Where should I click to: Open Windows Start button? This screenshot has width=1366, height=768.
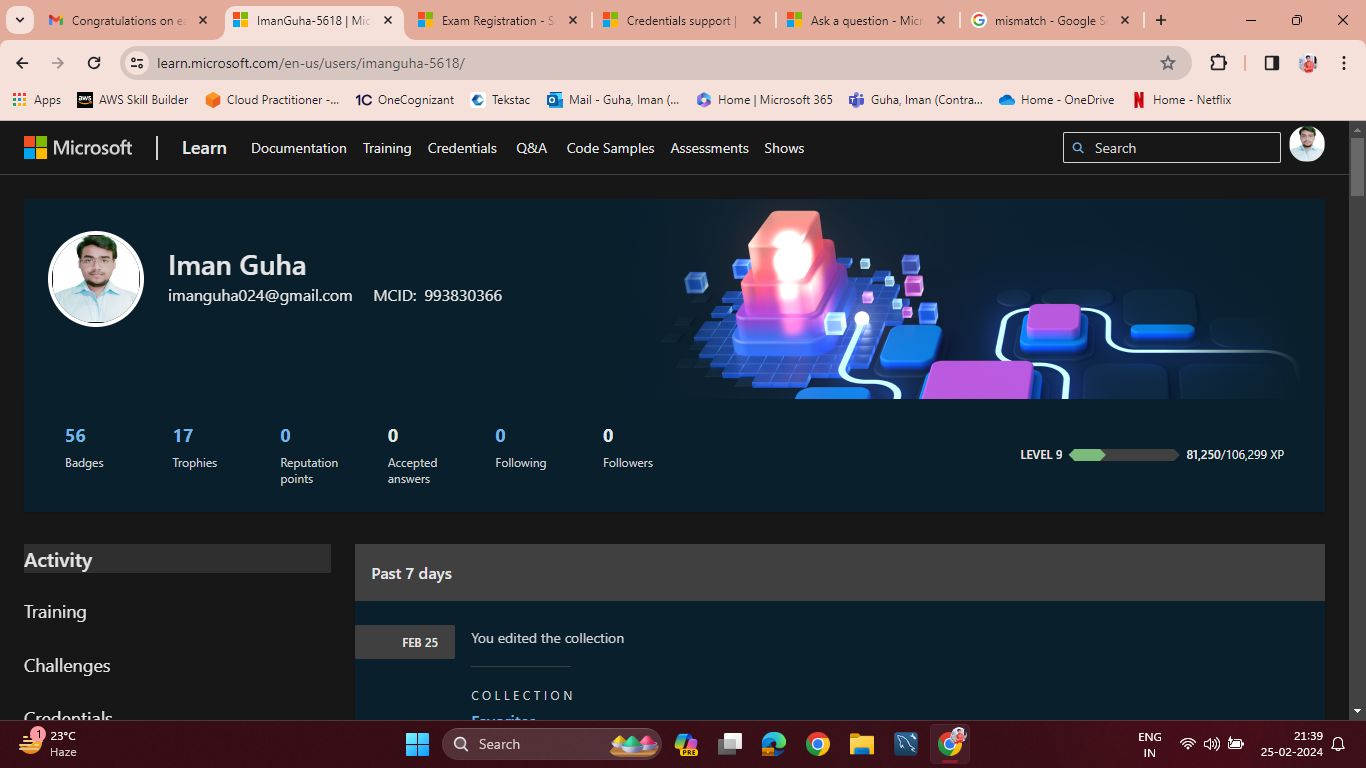(x=417, y=744)
